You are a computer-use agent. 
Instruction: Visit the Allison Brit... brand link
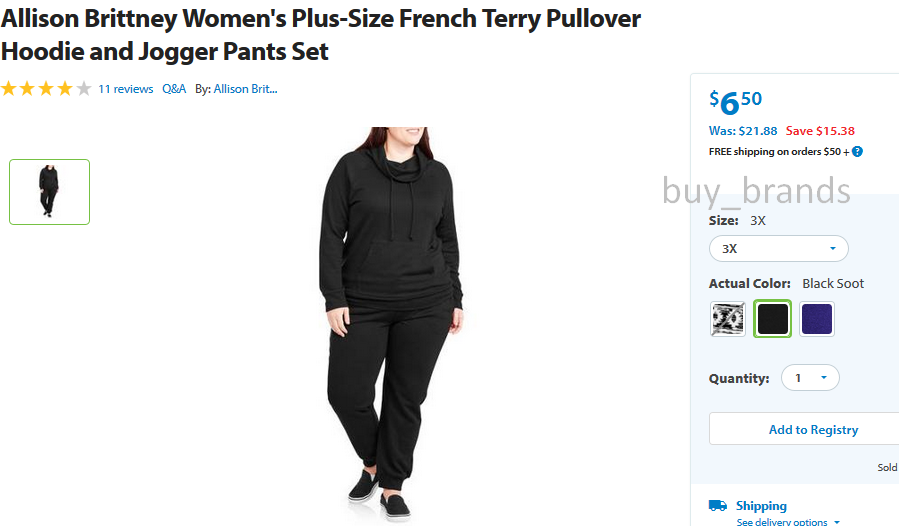point(245,89)
